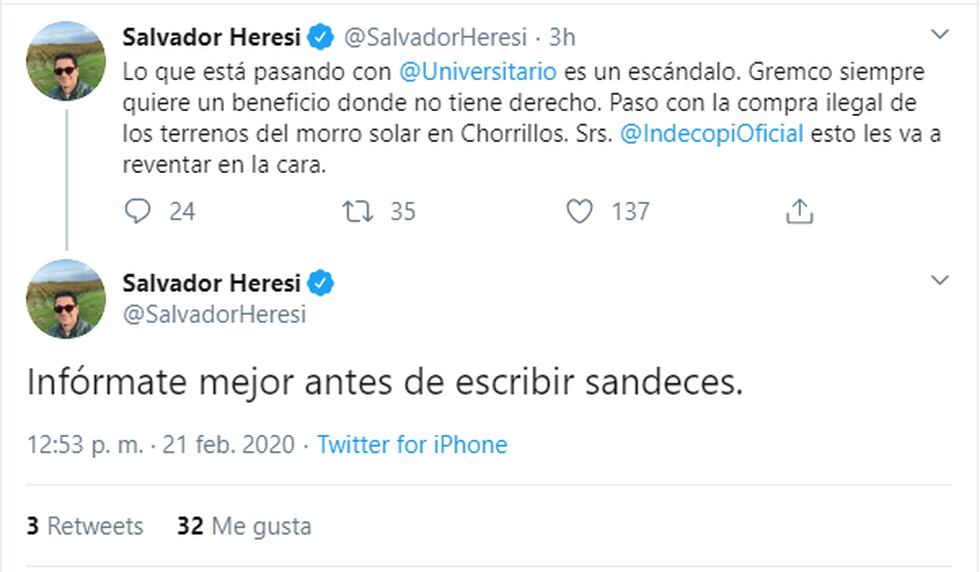
Task: Open first tweet's profile avatar
Action: 66,61
